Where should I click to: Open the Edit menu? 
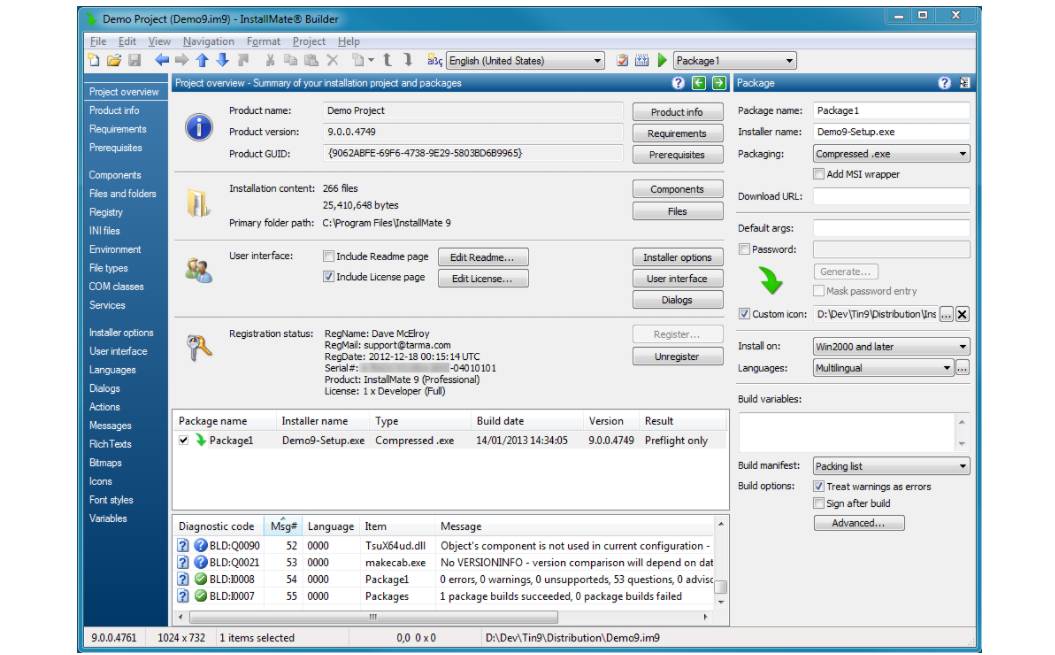127,41
